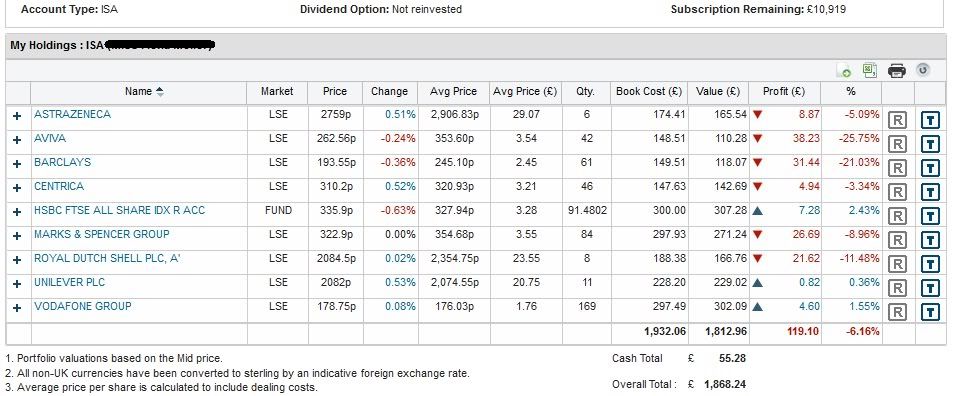Screen dimensions: 954x396
Task: Expand the Marks & Spencer Group row
Action: click(x=17, y=236)
